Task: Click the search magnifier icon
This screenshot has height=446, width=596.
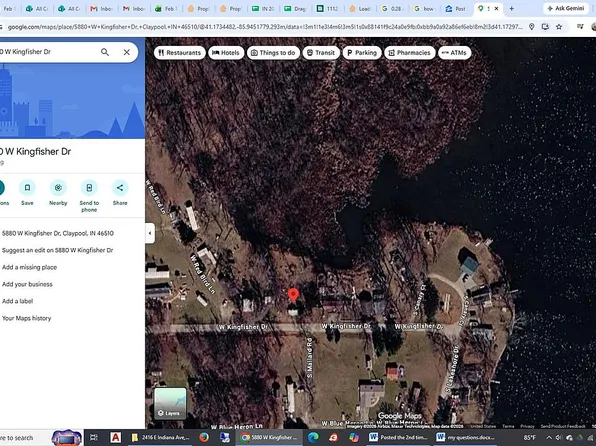Action: [105, 52]
